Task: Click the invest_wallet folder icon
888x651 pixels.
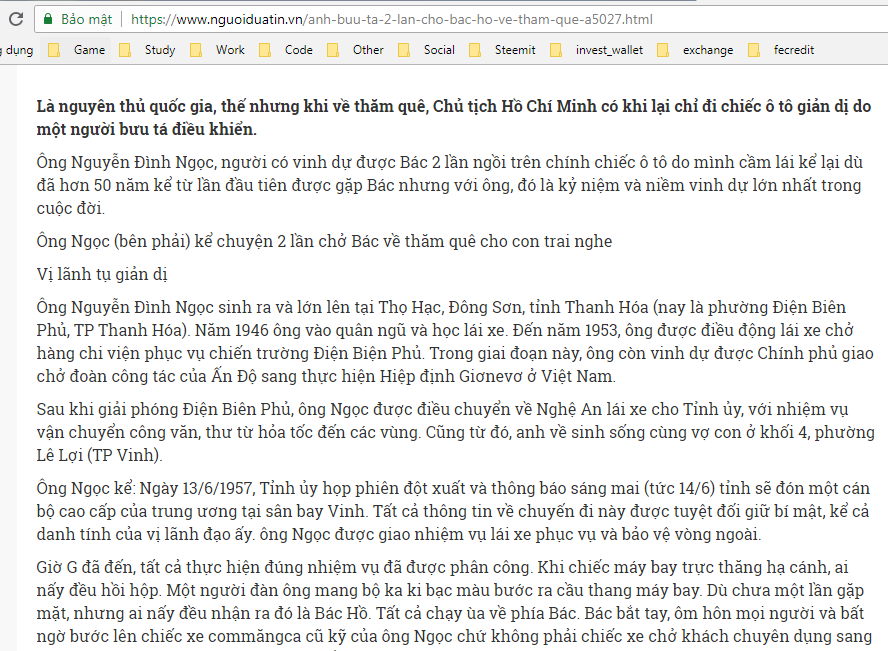Action: point(556,50)
